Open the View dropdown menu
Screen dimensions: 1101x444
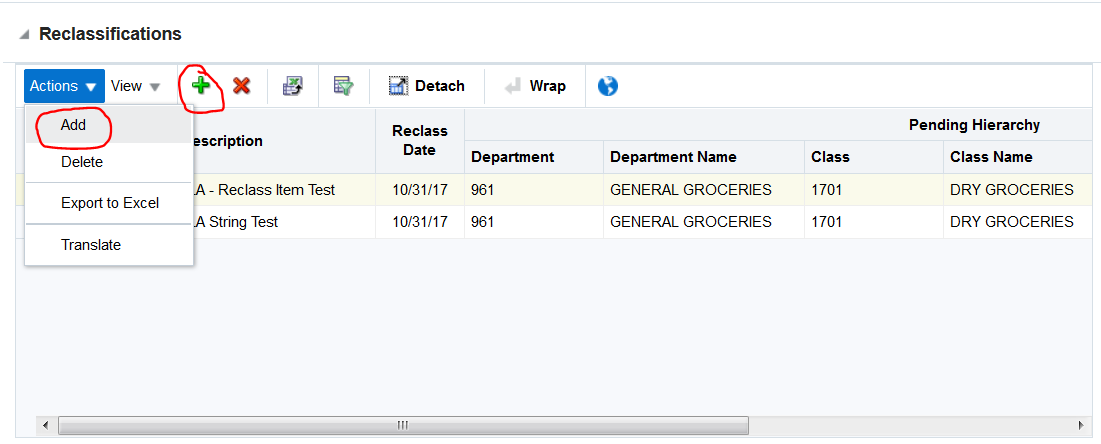(x=136, y=86)
